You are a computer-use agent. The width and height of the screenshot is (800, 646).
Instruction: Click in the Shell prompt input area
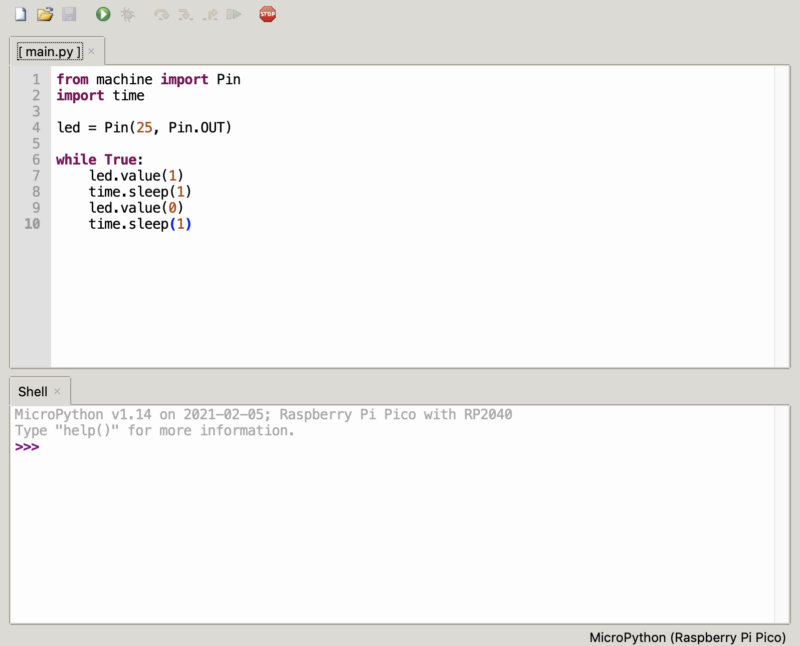pyautogui.click(x=300, y=447)
